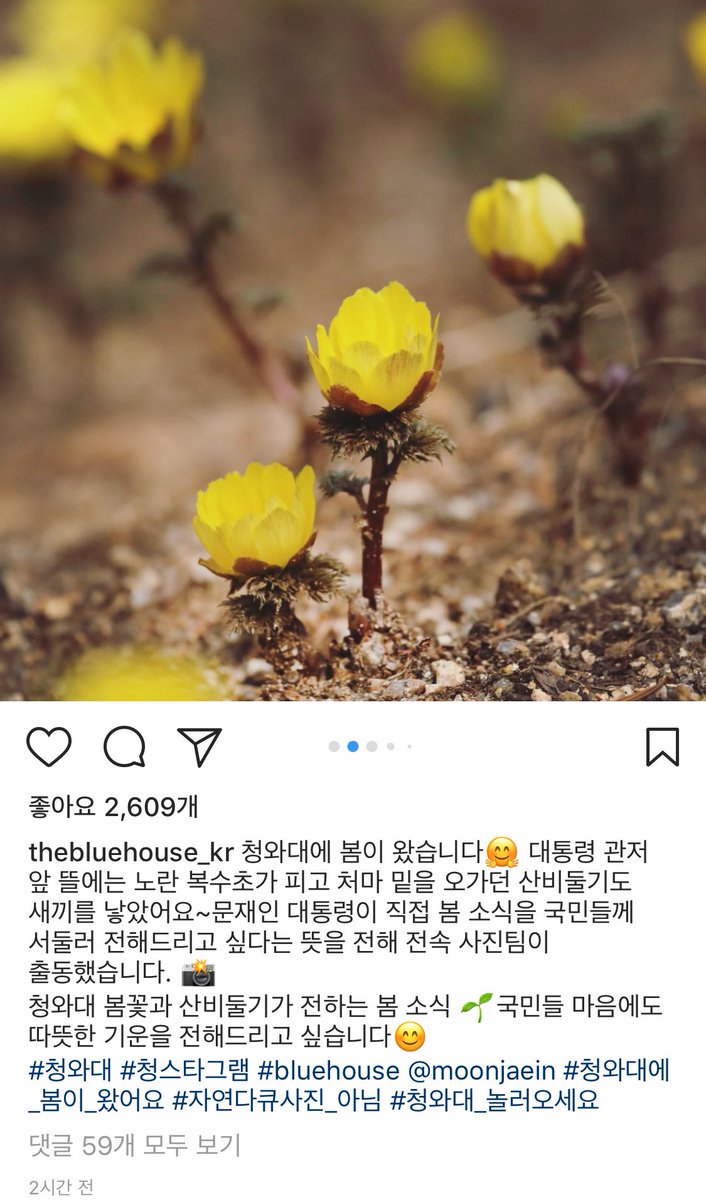The height and width of the screenshot is (1200, 706).
Task: View the 좋아요 2,609개 likes list
Action: (113, 806)
